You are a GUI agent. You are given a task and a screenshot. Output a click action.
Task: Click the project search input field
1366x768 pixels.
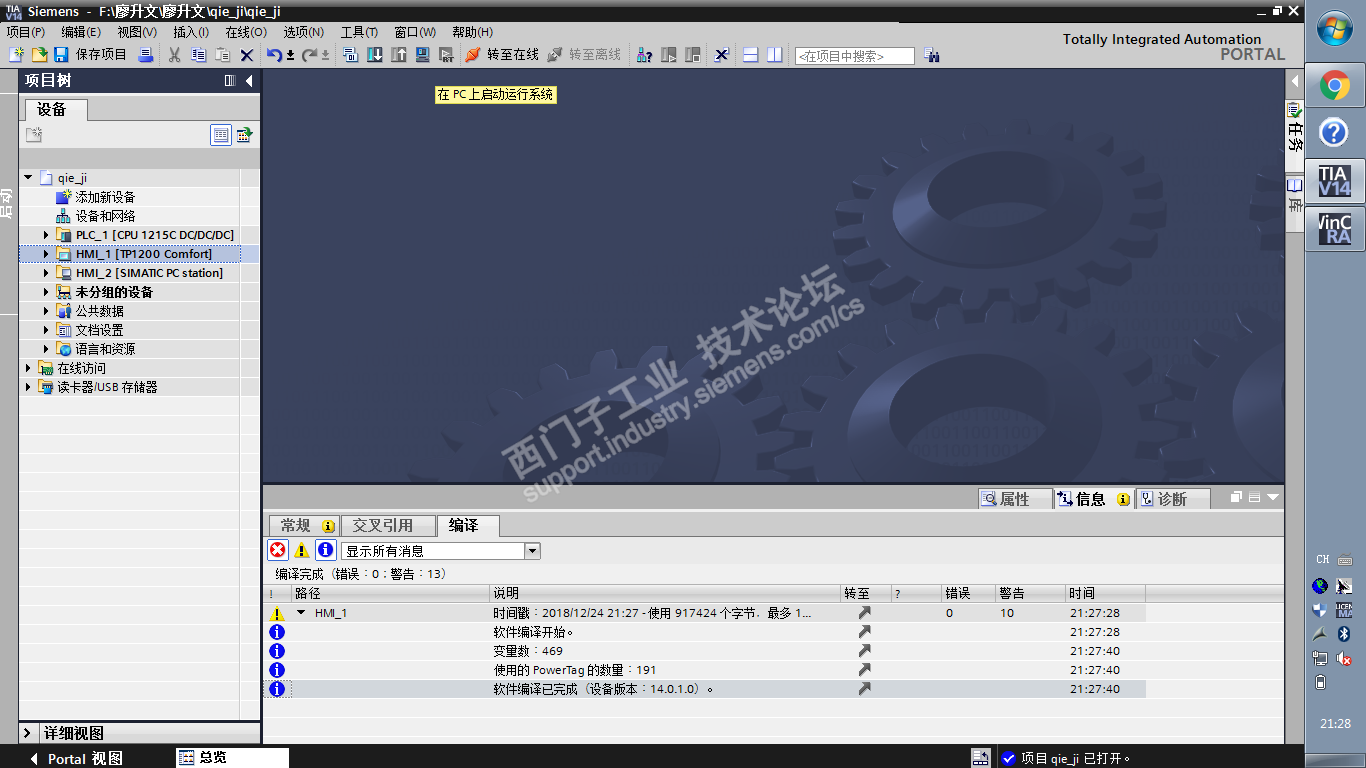coord(854,56)
